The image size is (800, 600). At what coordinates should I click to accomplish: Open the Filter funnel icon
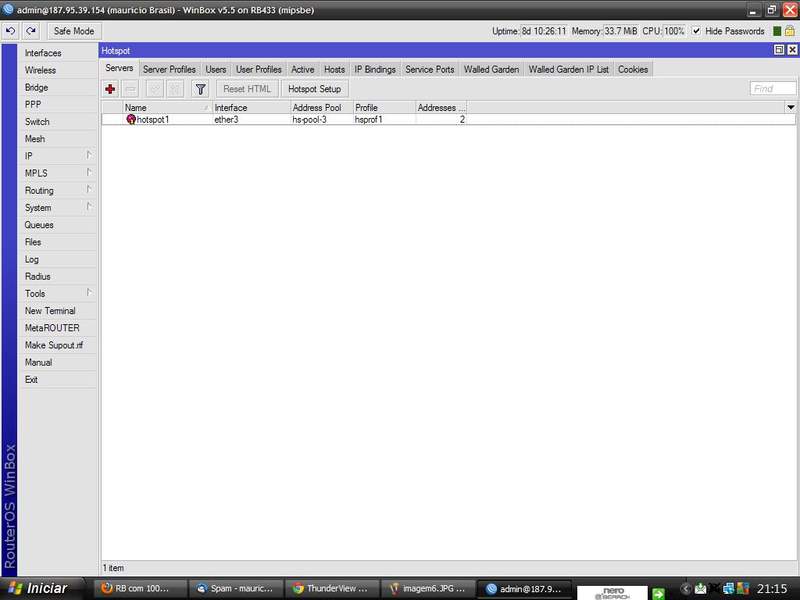coord(201,89)
